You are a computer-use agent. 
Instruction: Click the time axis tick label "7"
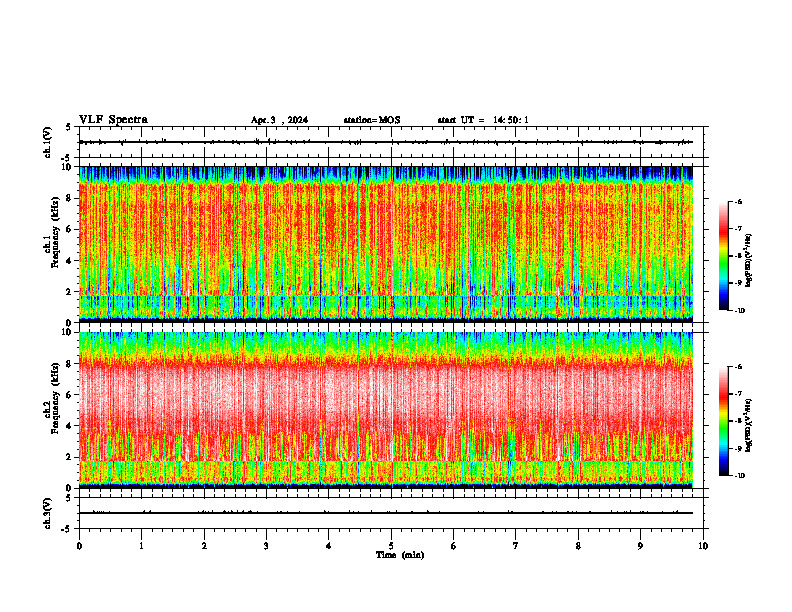click(x=516, y=546)
